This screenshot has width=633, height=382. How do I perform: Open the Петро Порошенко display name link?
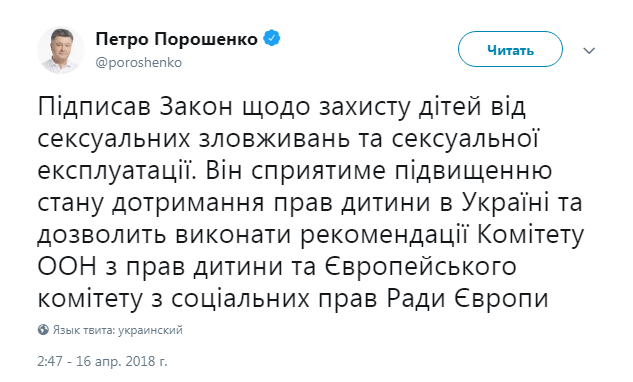[x=176, y=39]
